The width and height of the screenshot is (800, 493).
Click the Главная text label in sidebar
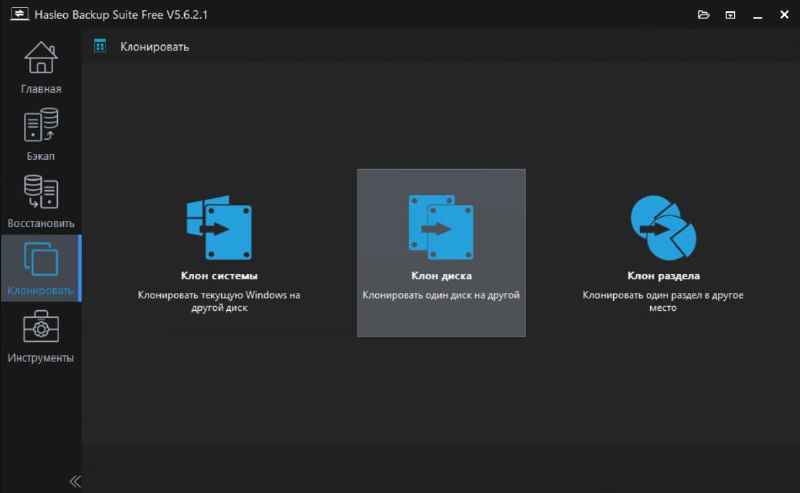(x=40, y=89)
